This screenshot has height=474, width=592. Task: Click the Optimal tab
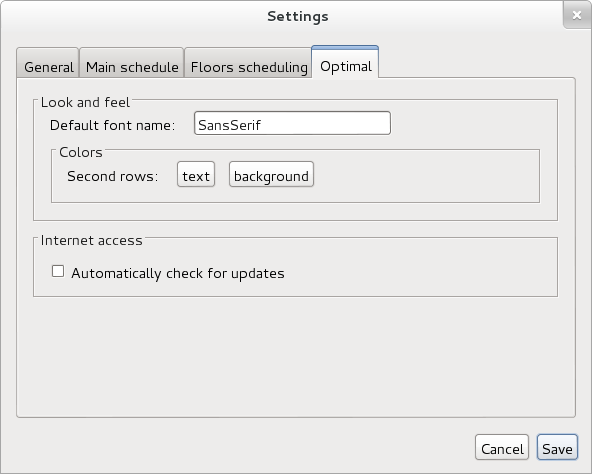(x=345, y=62)
